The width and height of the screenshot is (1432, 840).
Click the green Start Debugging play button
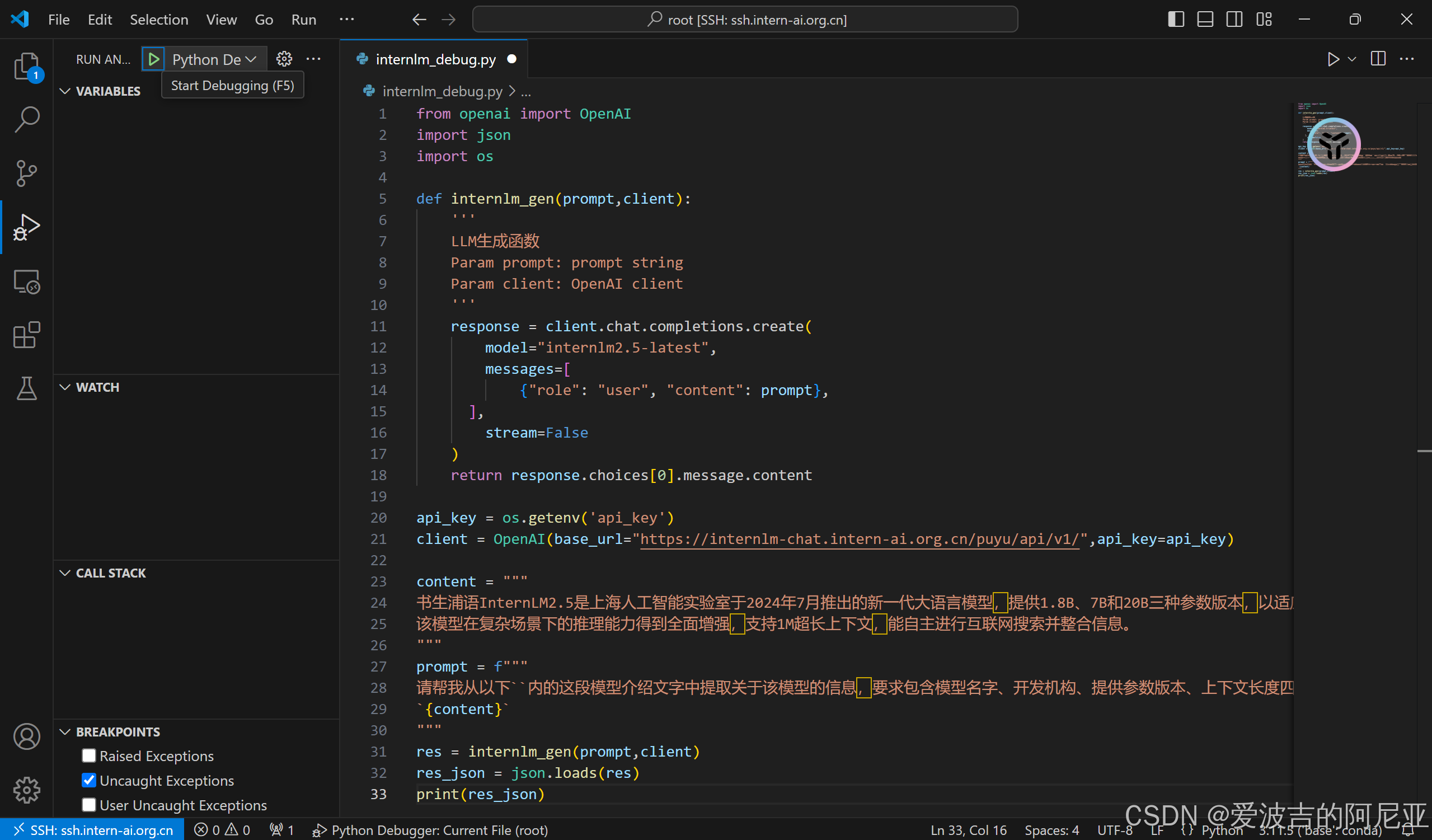pyautogui.click(x=153, y=59)
